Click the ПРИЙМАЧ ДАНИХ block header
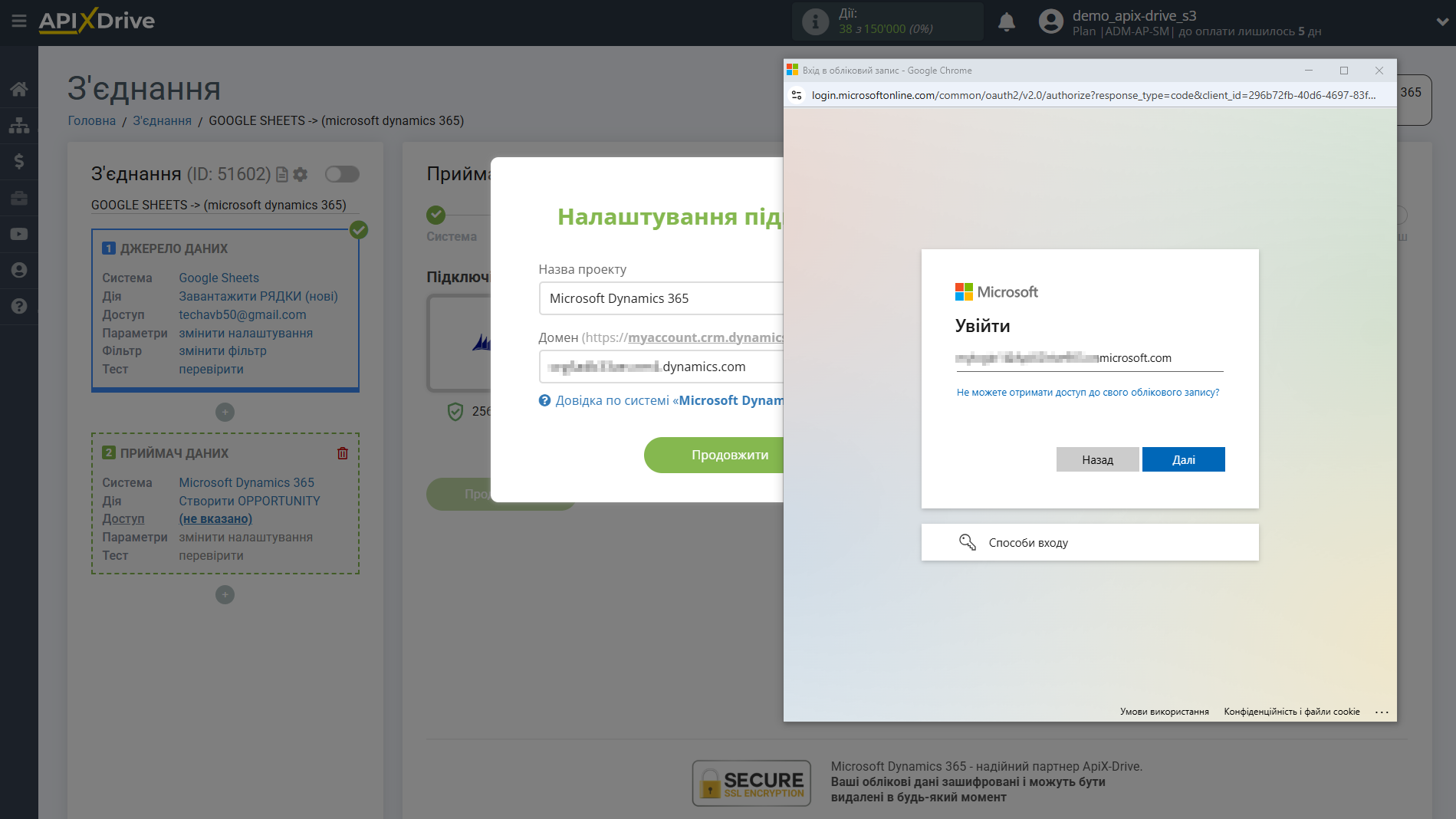This screenshot has width=1456, height=819. pyautogui.click(x=174, y=453)
